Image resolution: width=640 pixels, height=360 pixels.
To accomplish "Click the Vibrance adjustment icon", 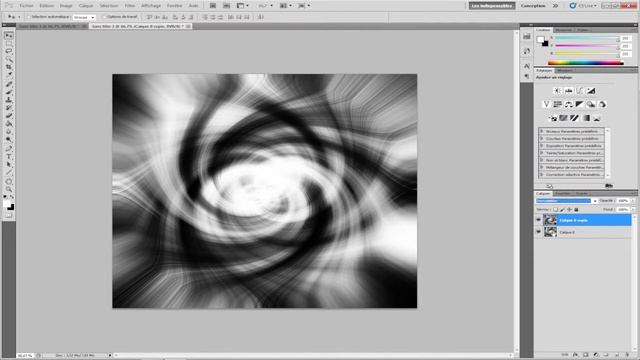I will pos(547,104).
